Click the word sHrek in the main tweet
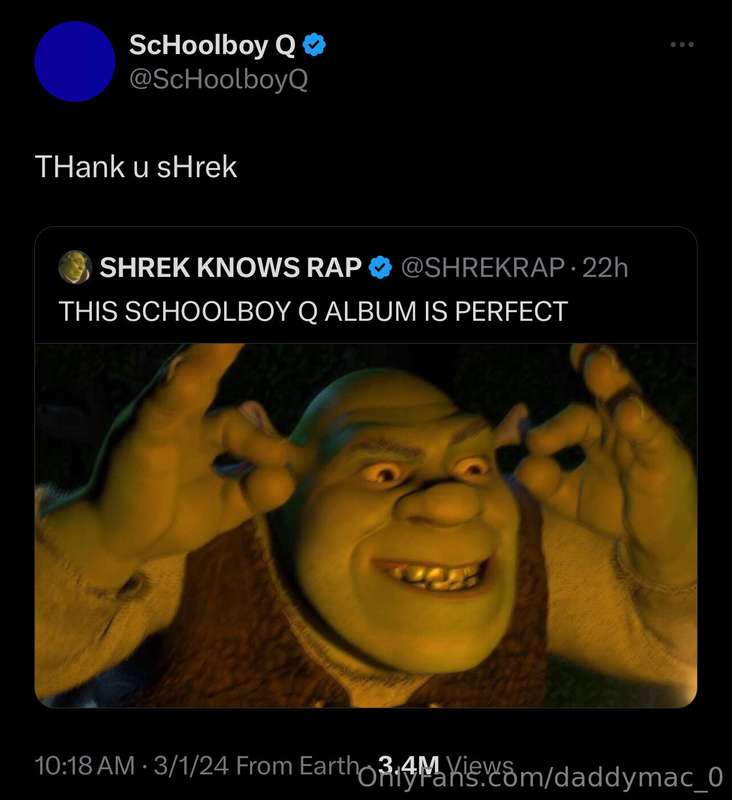The height and width of the screenshot is (800, 732). point(197,167)
